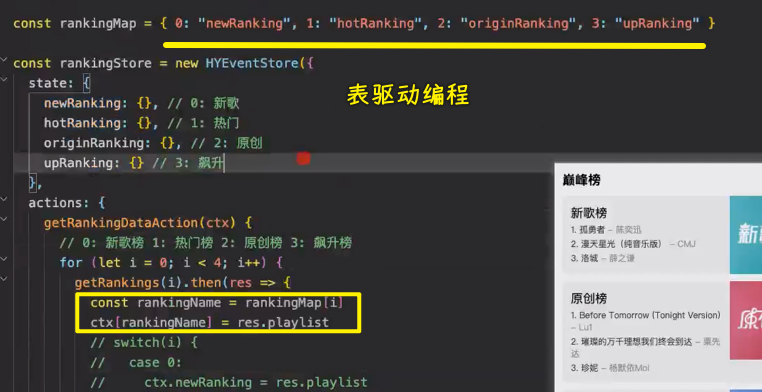
Task: Click the 巅峰榜 section header
Action: pos(581,180)
